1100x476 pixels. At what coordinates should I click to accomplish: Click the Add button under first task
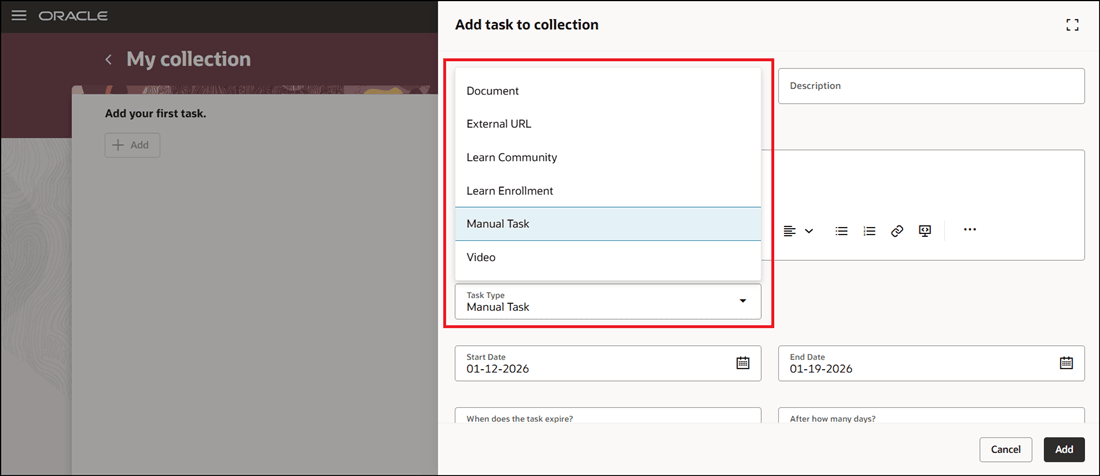pyautogui.click(x=133, y=145)
